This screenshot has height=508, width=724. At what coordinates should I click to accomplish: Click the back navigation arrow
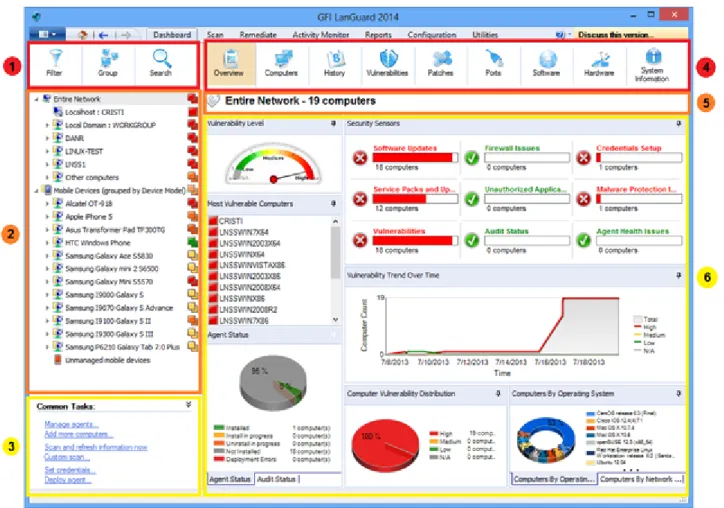point(103,35)
